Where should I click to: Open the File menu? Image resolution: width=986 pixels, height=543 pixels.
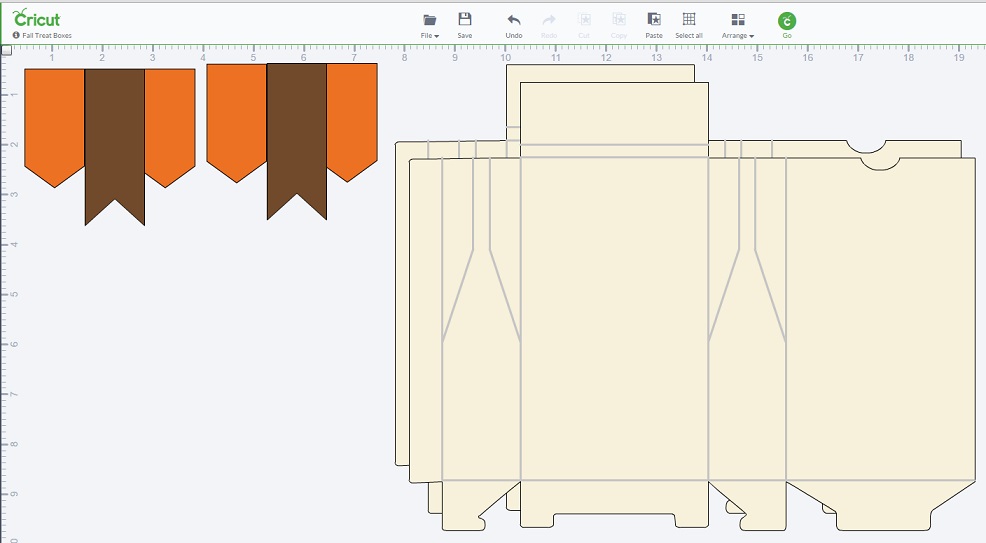pyautogui.click(x=429, y=26)
